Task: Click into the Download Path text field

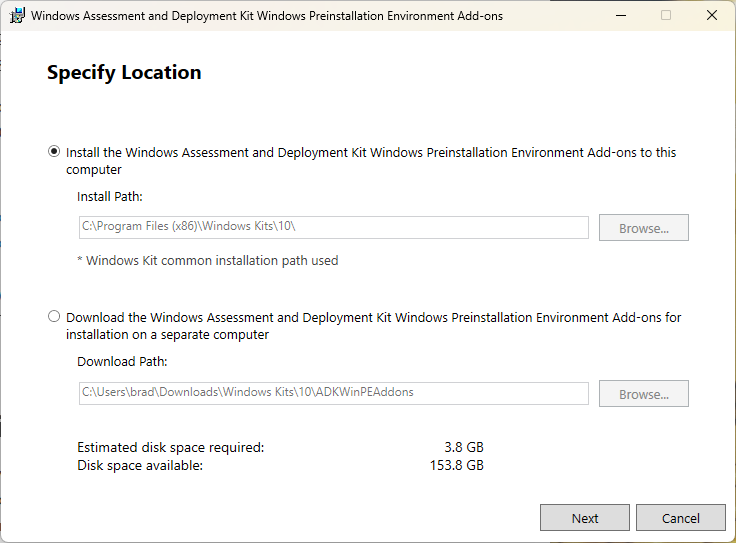Action: point(334,393)
